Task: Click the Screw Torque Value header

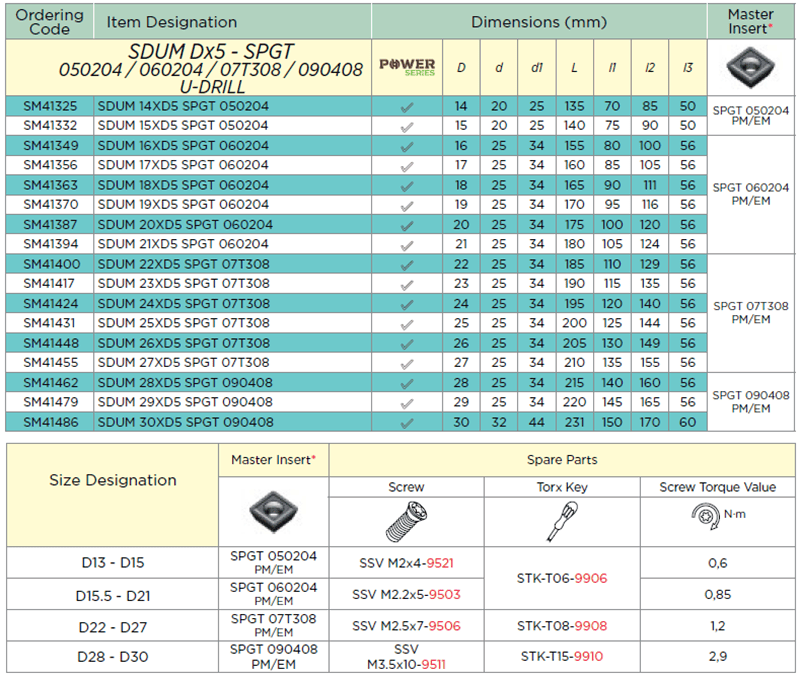Action: pyautogui.click(x=718, y=487)
